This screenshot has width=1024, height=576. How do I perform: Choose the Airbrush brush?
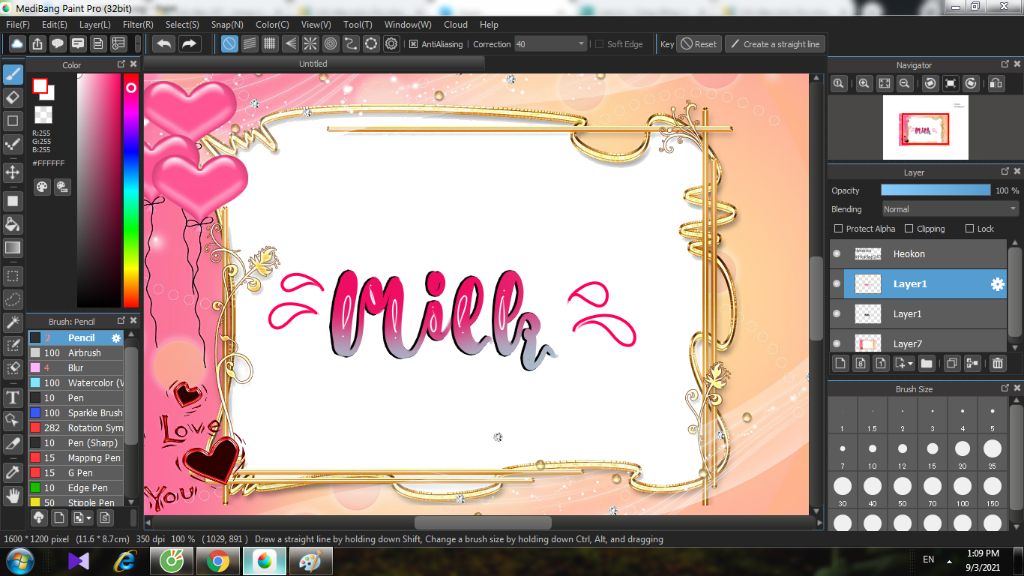[x=76, y=353]
